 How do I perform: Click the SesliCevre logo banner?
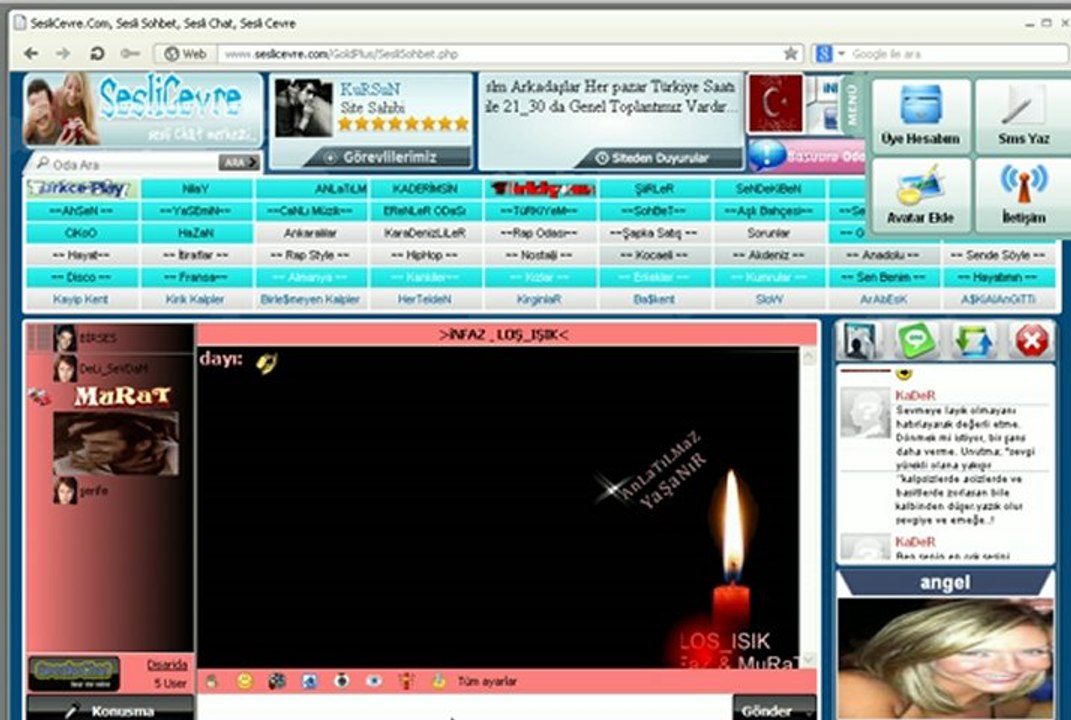[x=142, y=109]
